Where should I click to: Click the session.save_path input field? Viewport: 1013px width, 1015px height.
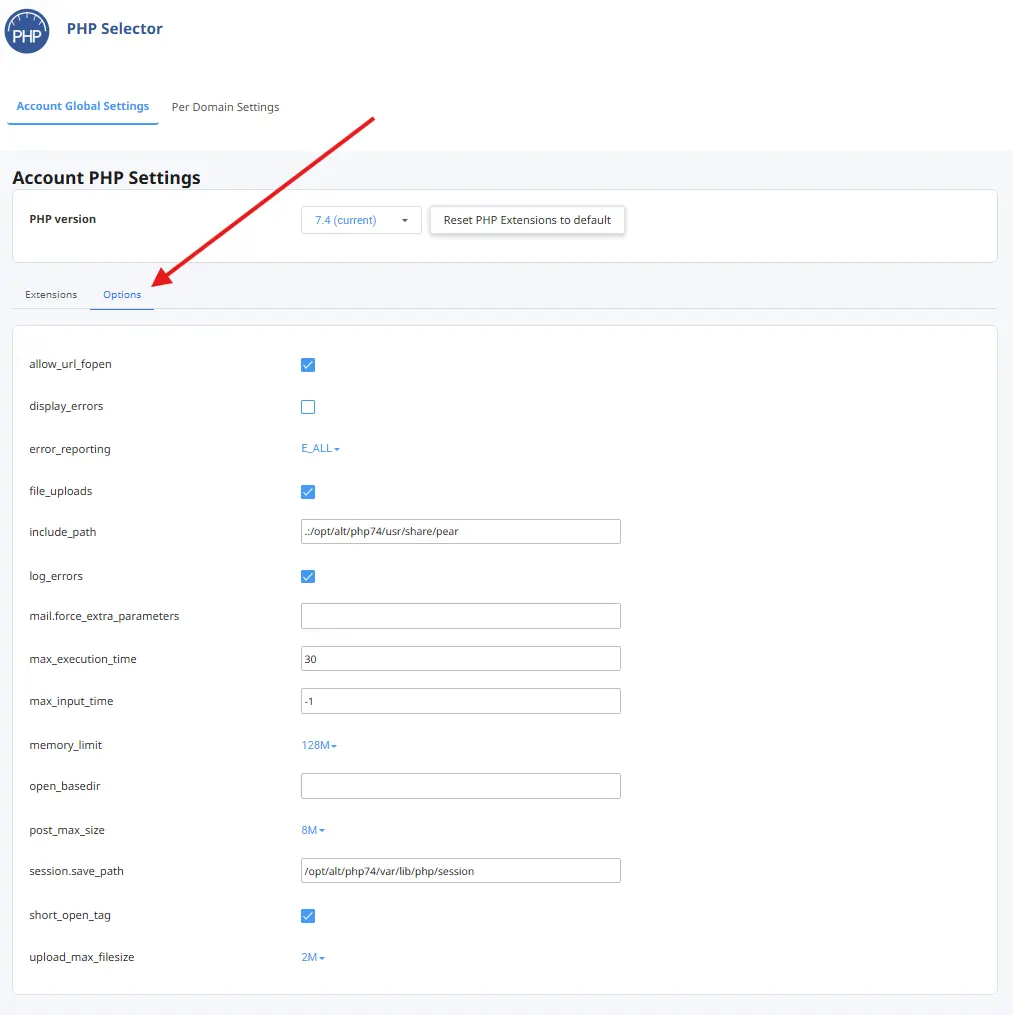461,871
